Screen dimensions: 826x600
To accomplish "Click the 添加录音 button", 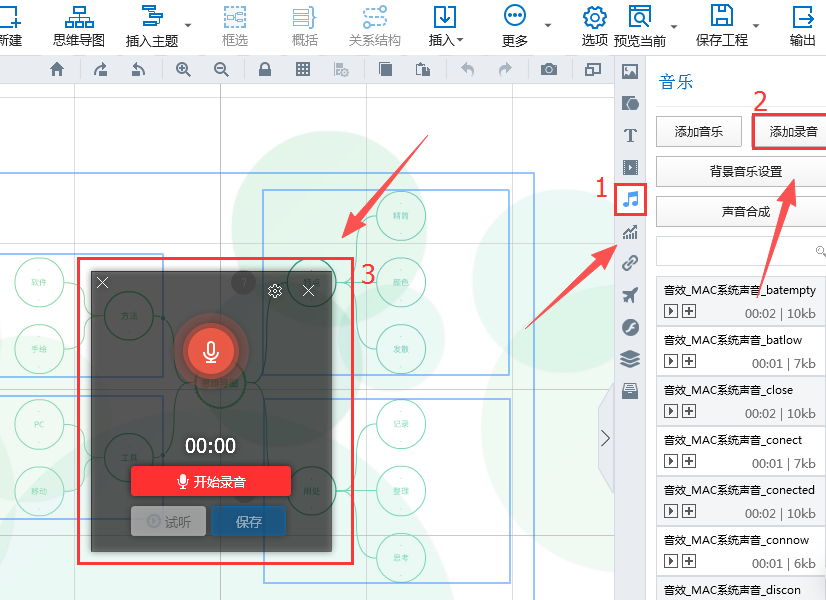I will tap(792, 132).
